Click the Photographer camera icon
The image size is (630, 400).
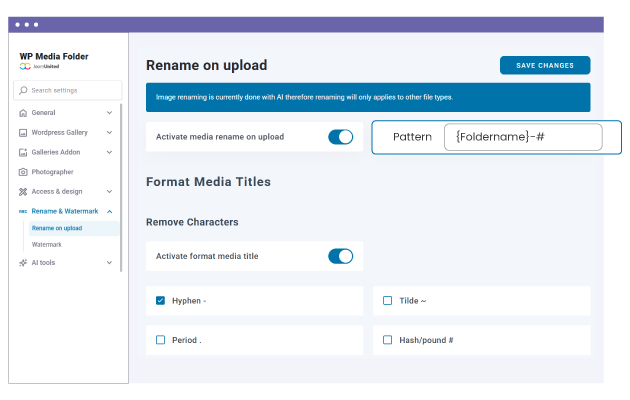click(x=23, y=172)
